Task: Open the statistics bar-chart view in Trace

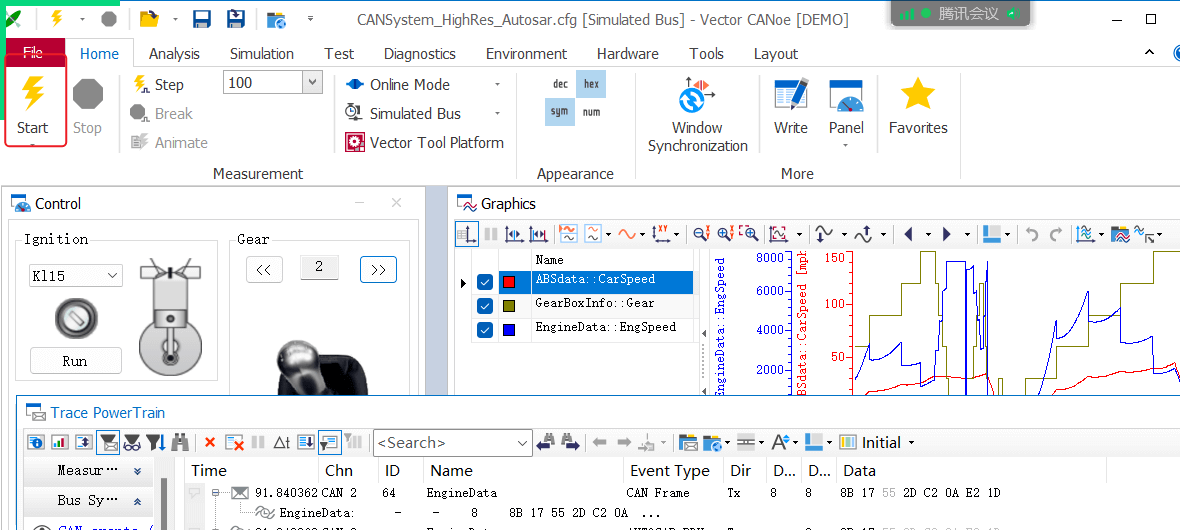Action: [60, 443]
